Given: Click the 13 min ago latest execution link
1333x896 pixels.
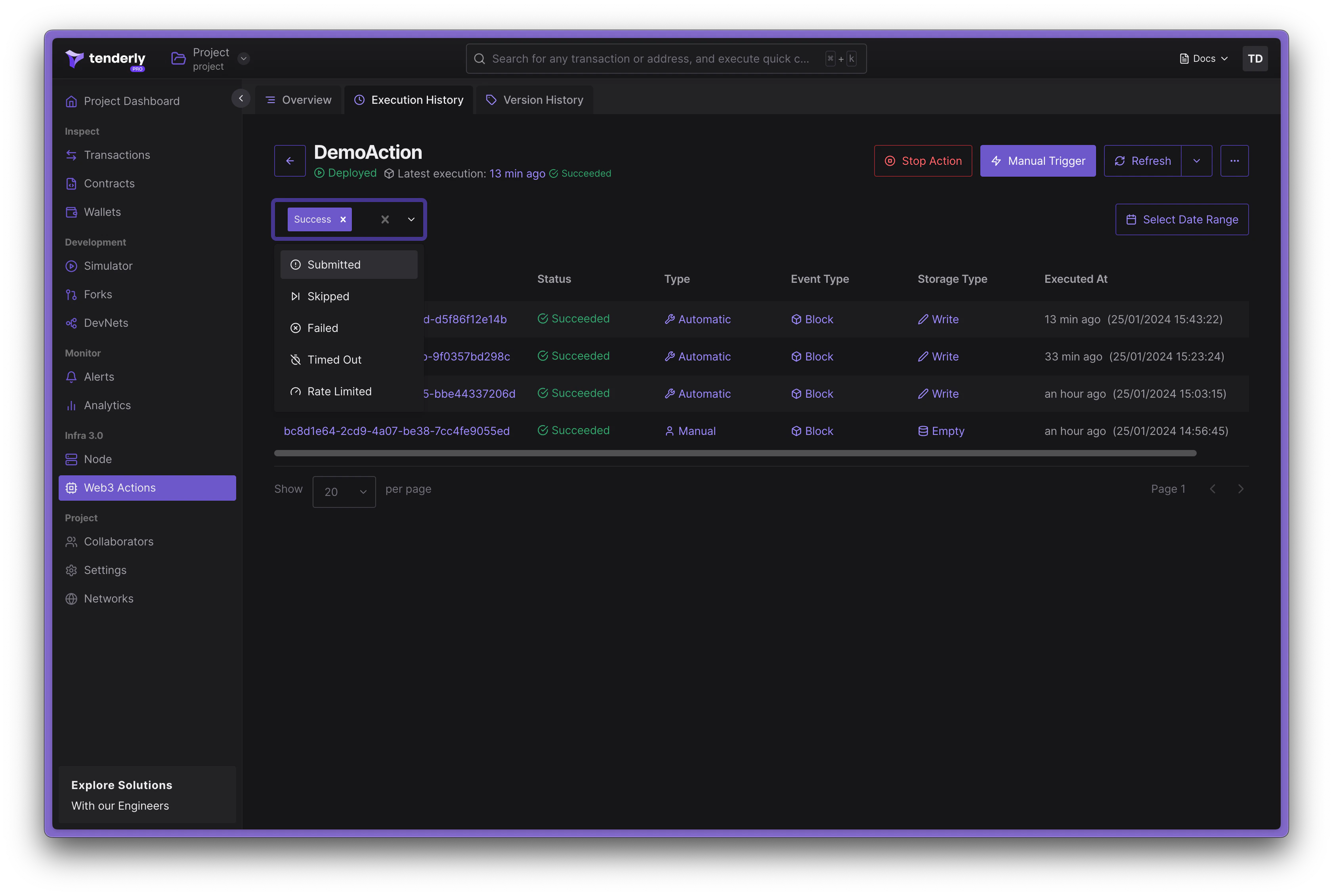Looking at the screenshot, I should pos(517,173).
